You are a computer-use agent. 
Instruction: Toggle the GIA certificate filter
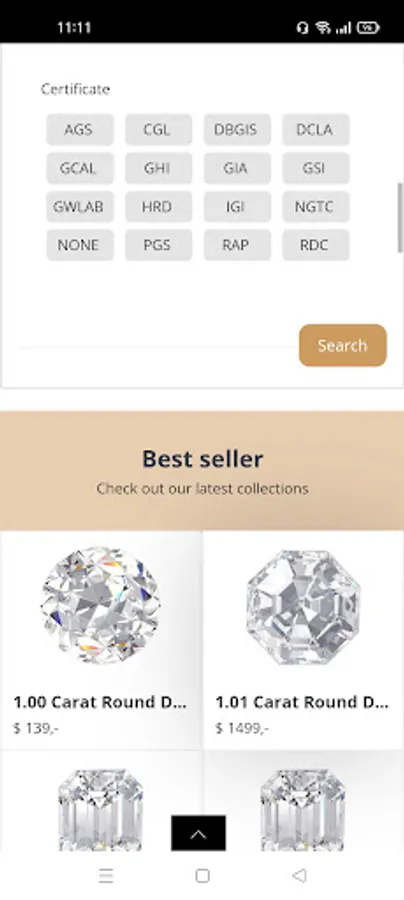point(236,168)
